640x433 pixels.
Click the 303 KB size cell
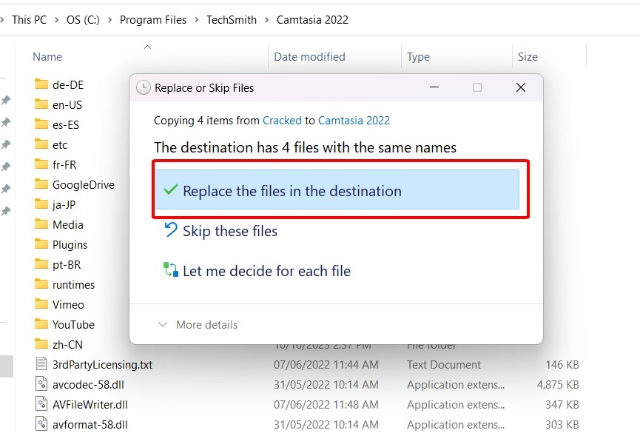pyautogui.click(x=562, y=424)
